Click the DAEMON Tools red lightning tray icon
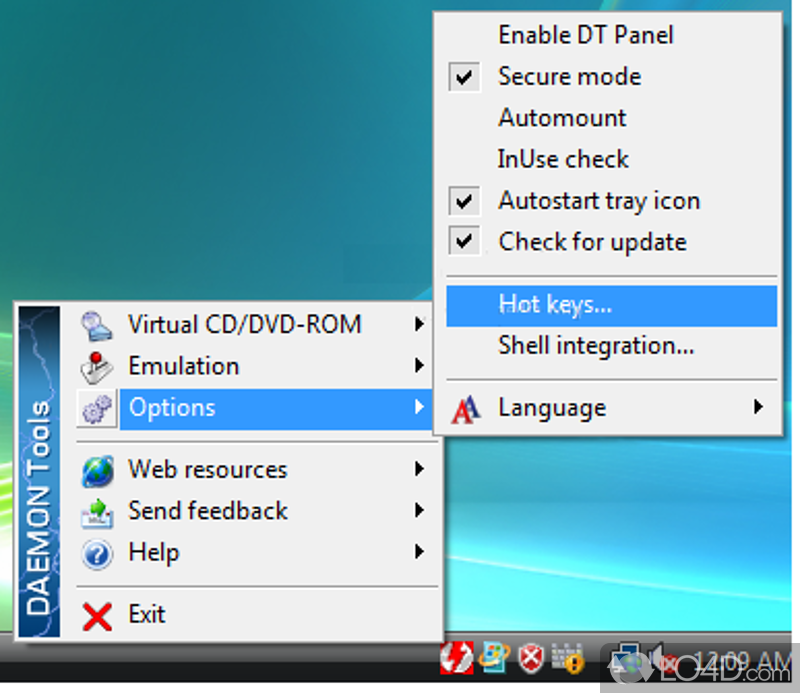Viewport: 800px width, 693px height. (x=457, y=657)
